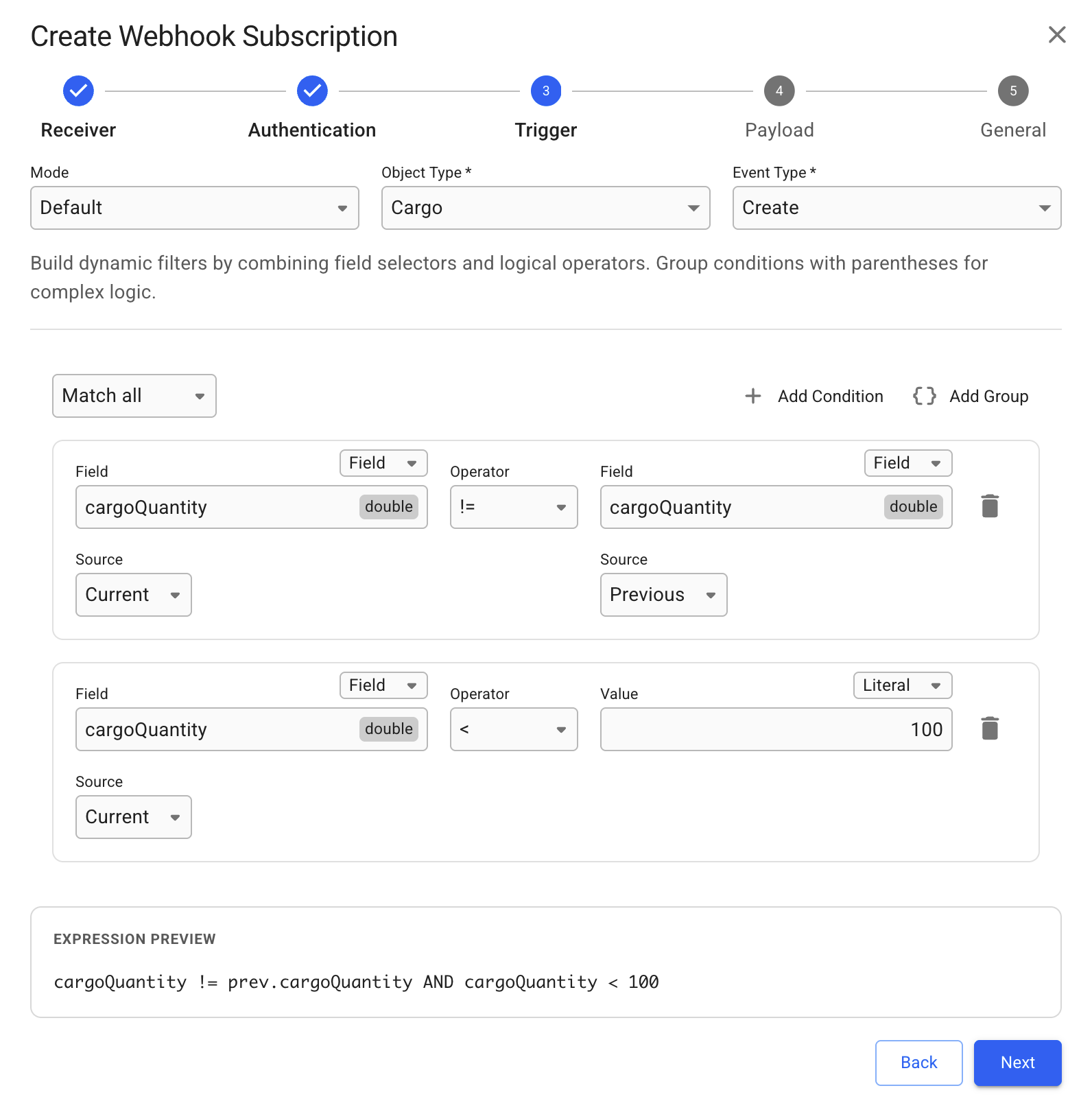Change the Previous source dropdown
Viewport: 1092px width, 1110px height.
click(663, 595)
